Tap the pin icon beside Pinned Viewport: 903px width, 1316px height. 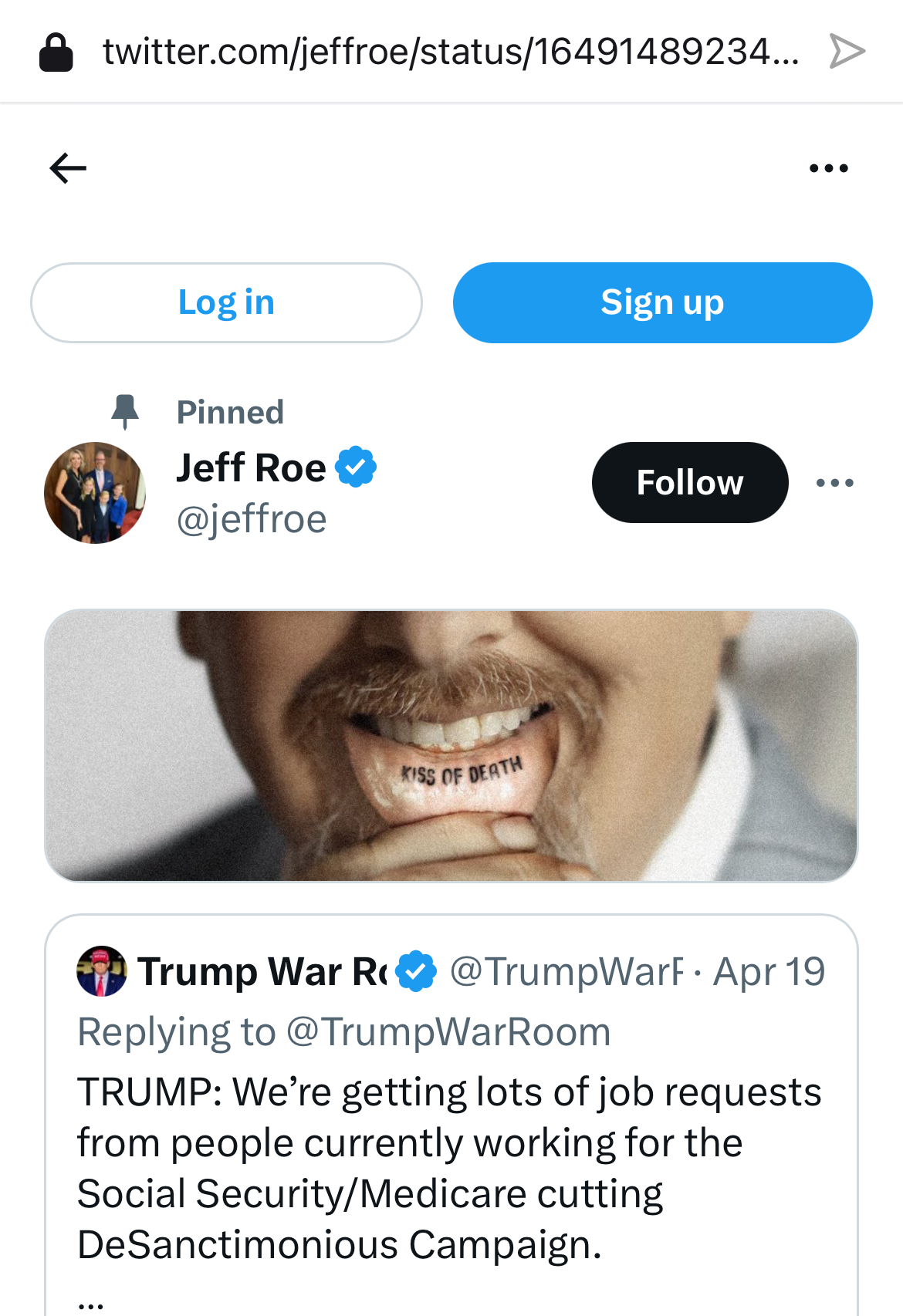125,411
